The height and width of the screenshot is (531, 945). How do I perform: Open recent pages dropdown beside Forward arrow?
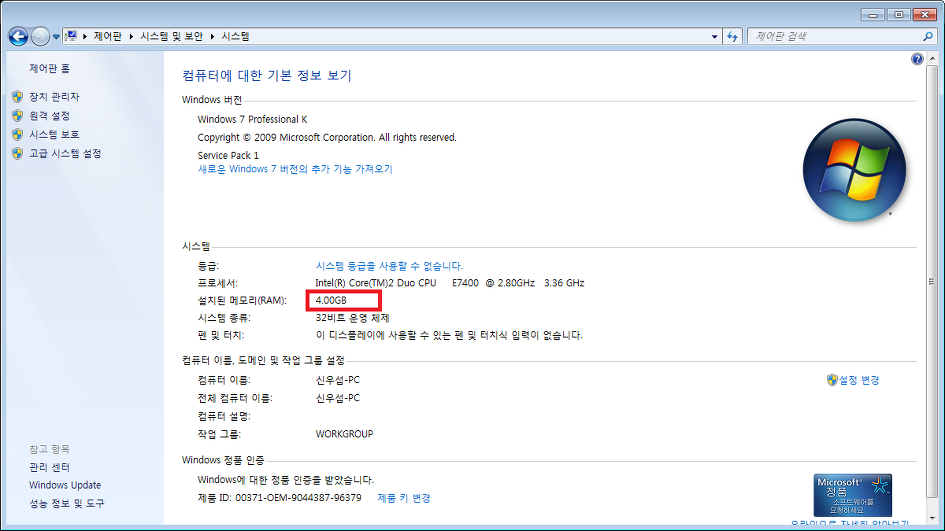click(x=56, y=37)
